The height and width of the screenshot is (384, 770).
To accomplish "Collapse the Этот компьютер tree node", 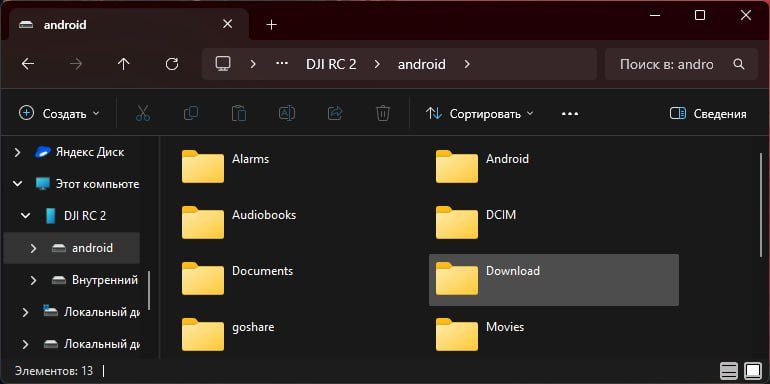I will [x=18, y=184].
